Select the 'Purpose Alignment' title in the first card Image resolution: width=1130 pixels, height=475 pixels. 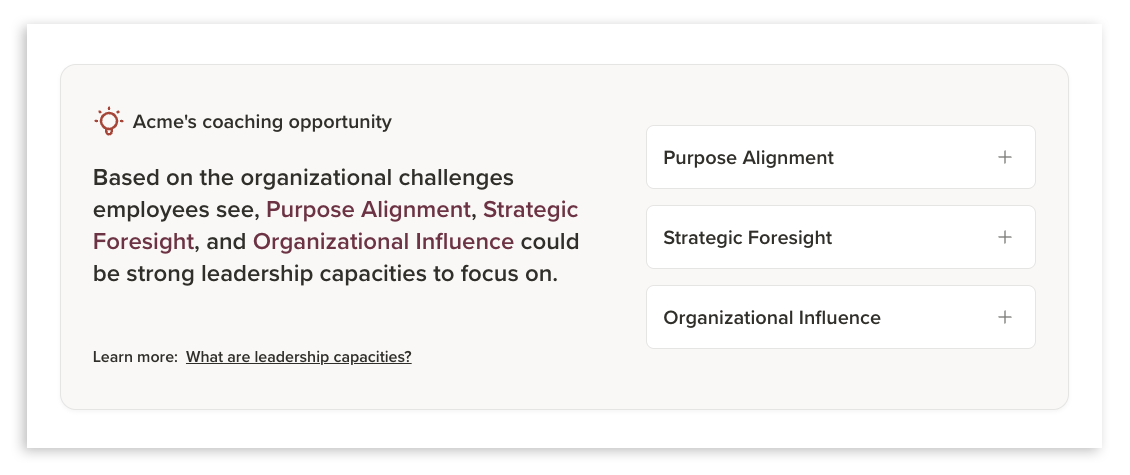pyautogui.click(x=748, y=158)
